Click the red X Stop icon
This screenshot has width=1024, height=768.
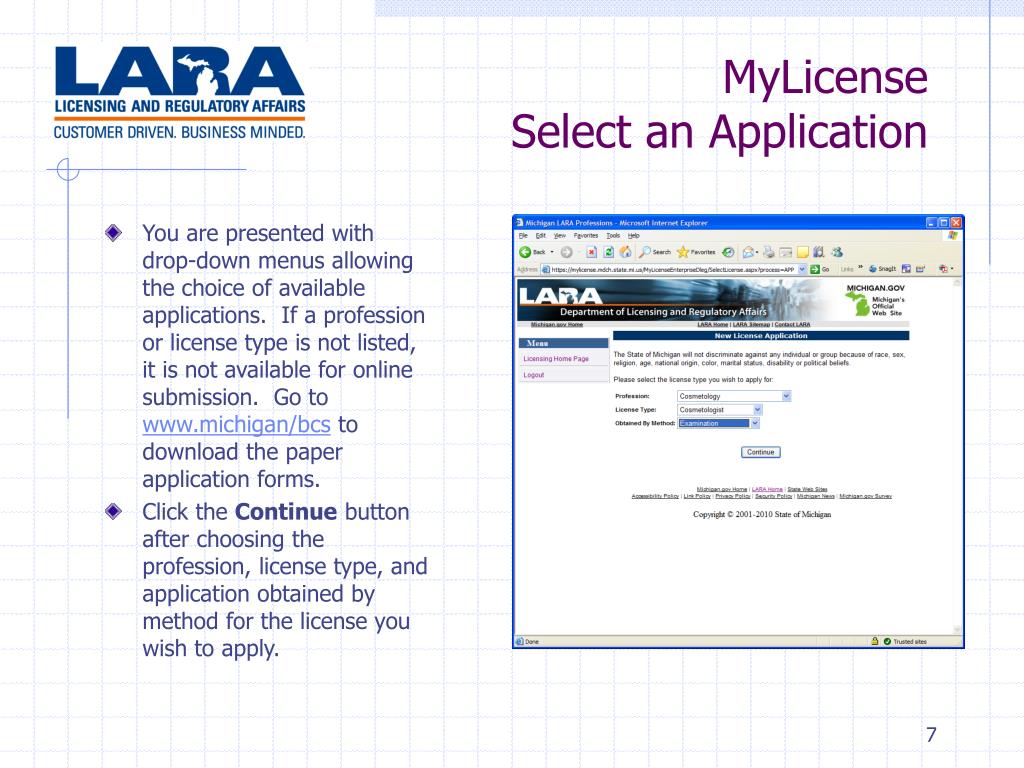[x=592, y=252]
